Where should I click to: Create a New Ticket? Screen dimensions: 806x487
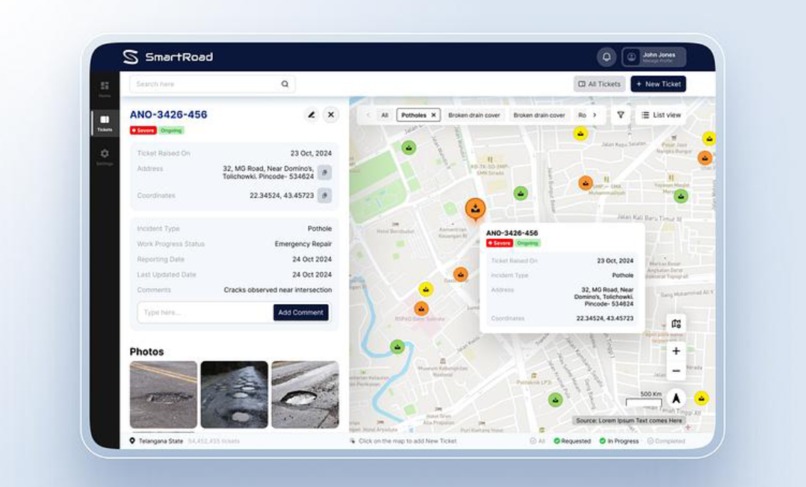(x=658, y=84)
